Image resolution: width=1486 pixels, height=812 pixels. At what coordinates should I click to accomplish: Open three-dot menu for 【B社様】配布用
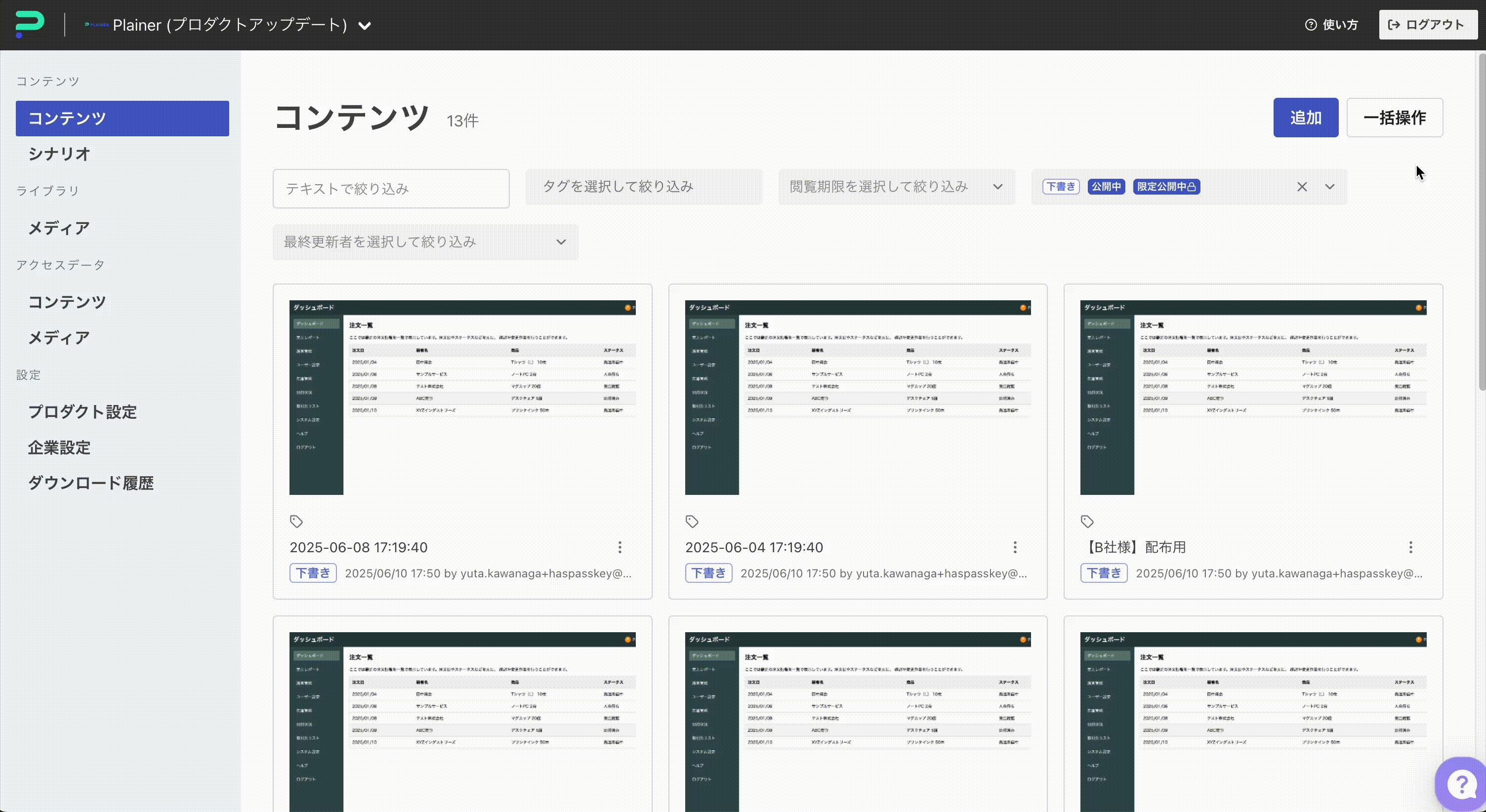tap(1410, 547)
